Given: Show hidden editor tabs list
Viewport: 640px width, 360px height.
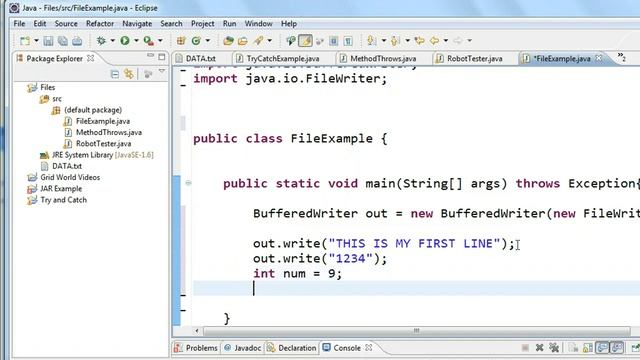Looking at the screenshot, I should (x=621, y=58).
